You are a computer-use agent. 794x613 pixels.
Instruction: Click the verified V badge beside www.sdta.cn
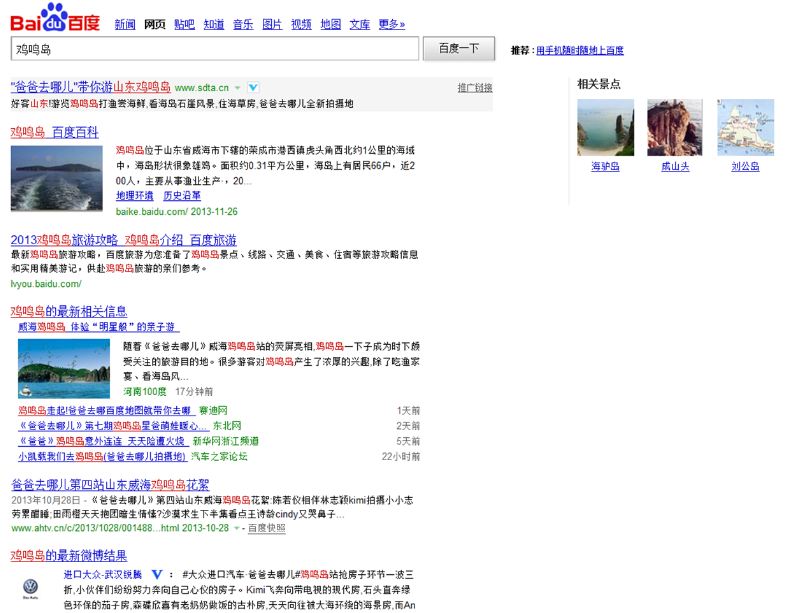click(253, 88)
